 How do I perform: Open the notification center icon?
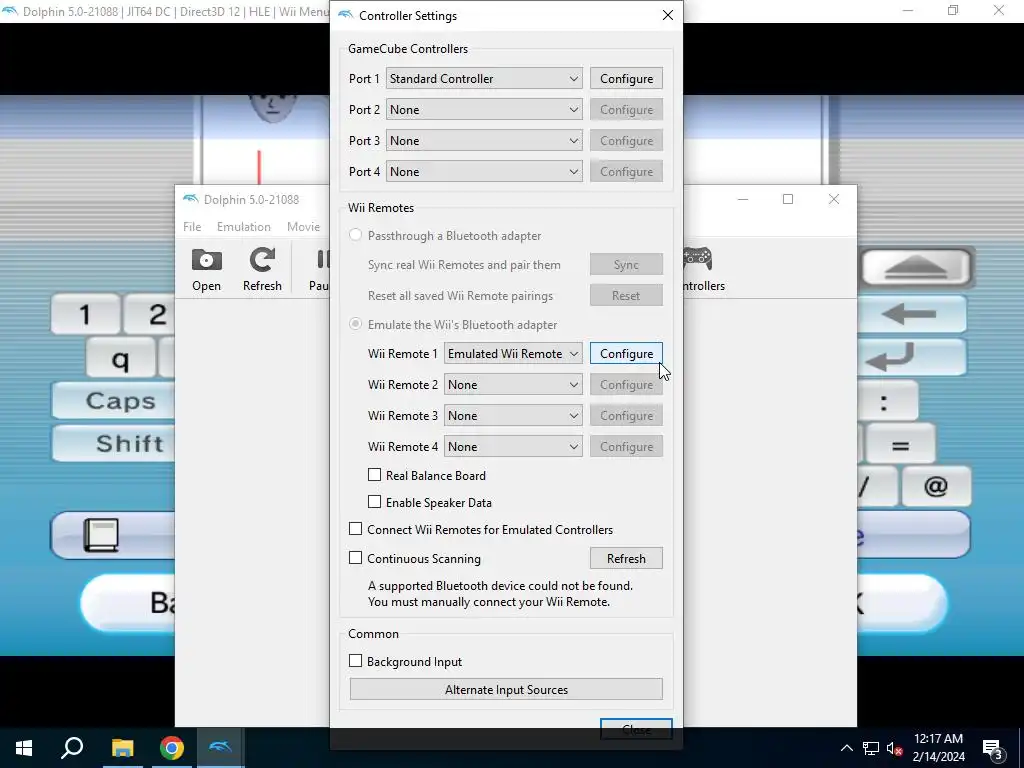coord(992,748)
